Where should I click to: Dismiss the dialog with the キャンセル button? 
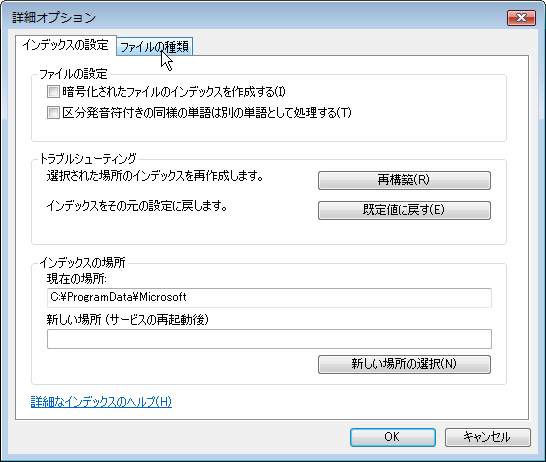click(488, 437)
